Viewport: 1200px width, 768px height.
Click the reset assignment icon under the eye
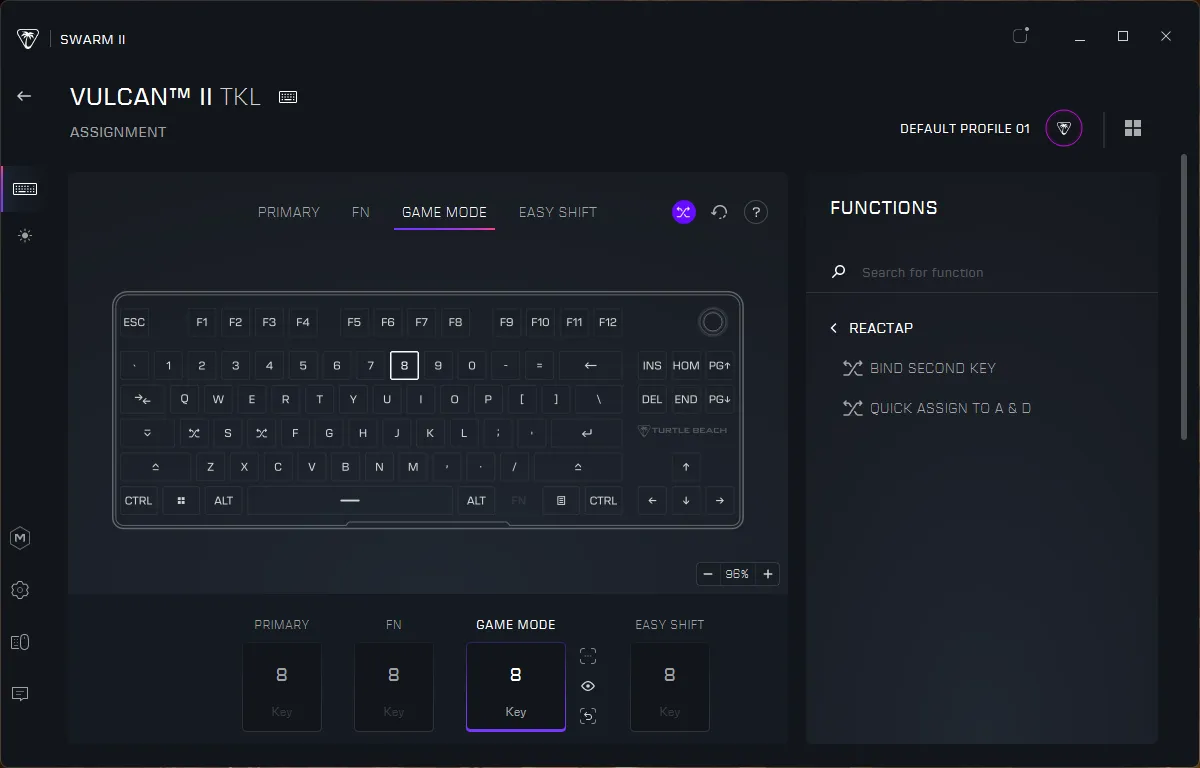tap(588, 716)
